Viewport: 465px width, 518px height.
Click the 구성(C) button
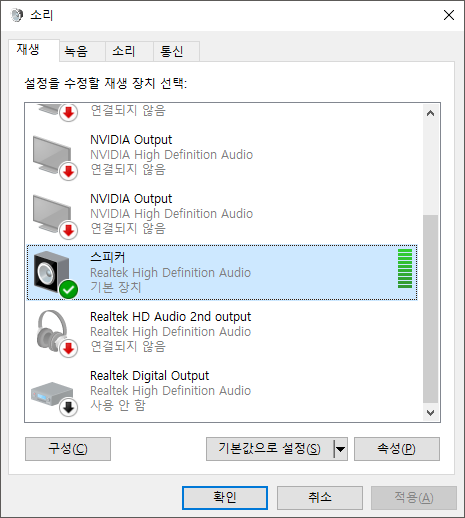click(x=68, y=449)
